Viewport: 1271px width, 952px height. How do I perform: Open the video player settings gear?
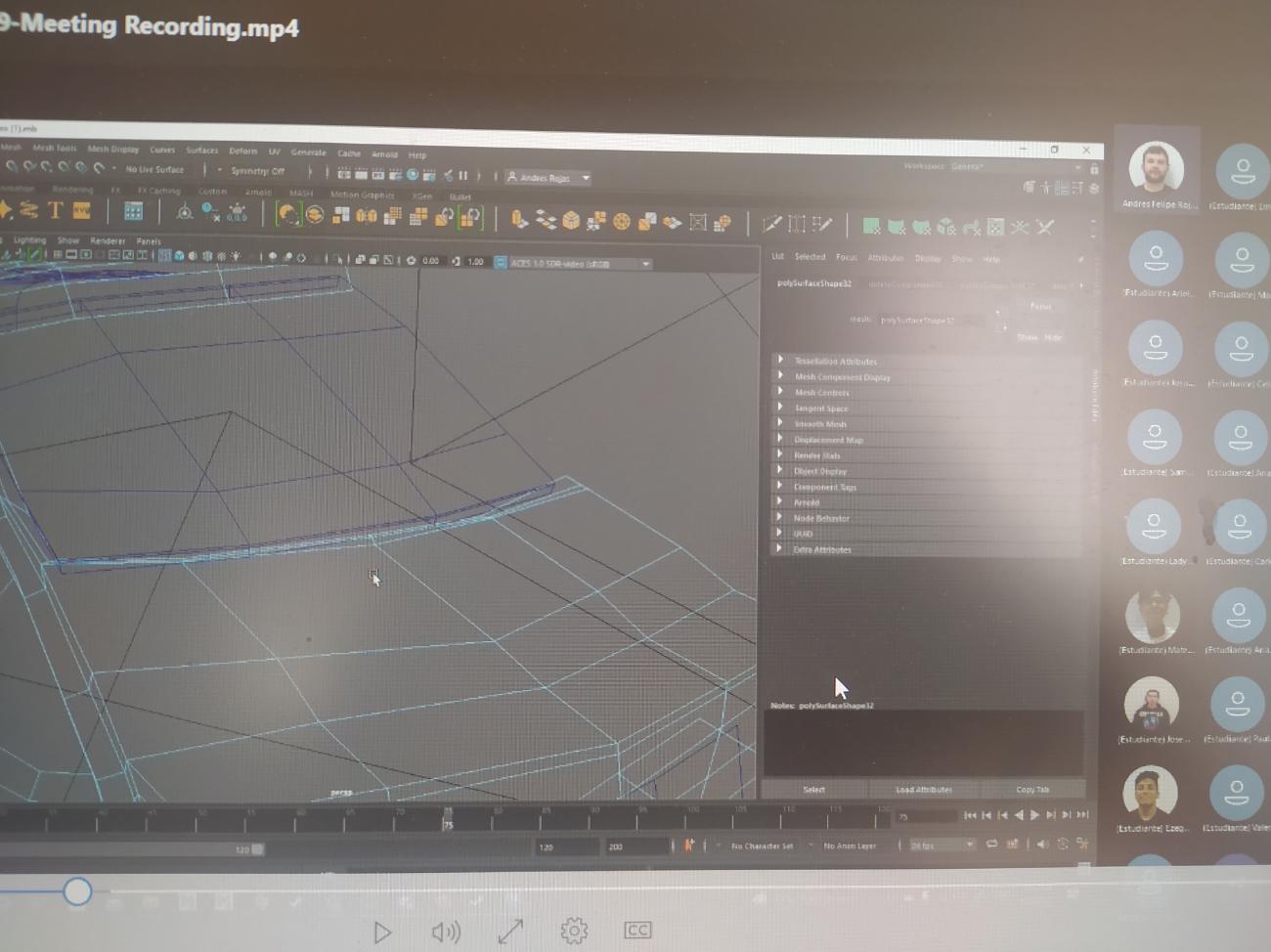tap(574, 930)
